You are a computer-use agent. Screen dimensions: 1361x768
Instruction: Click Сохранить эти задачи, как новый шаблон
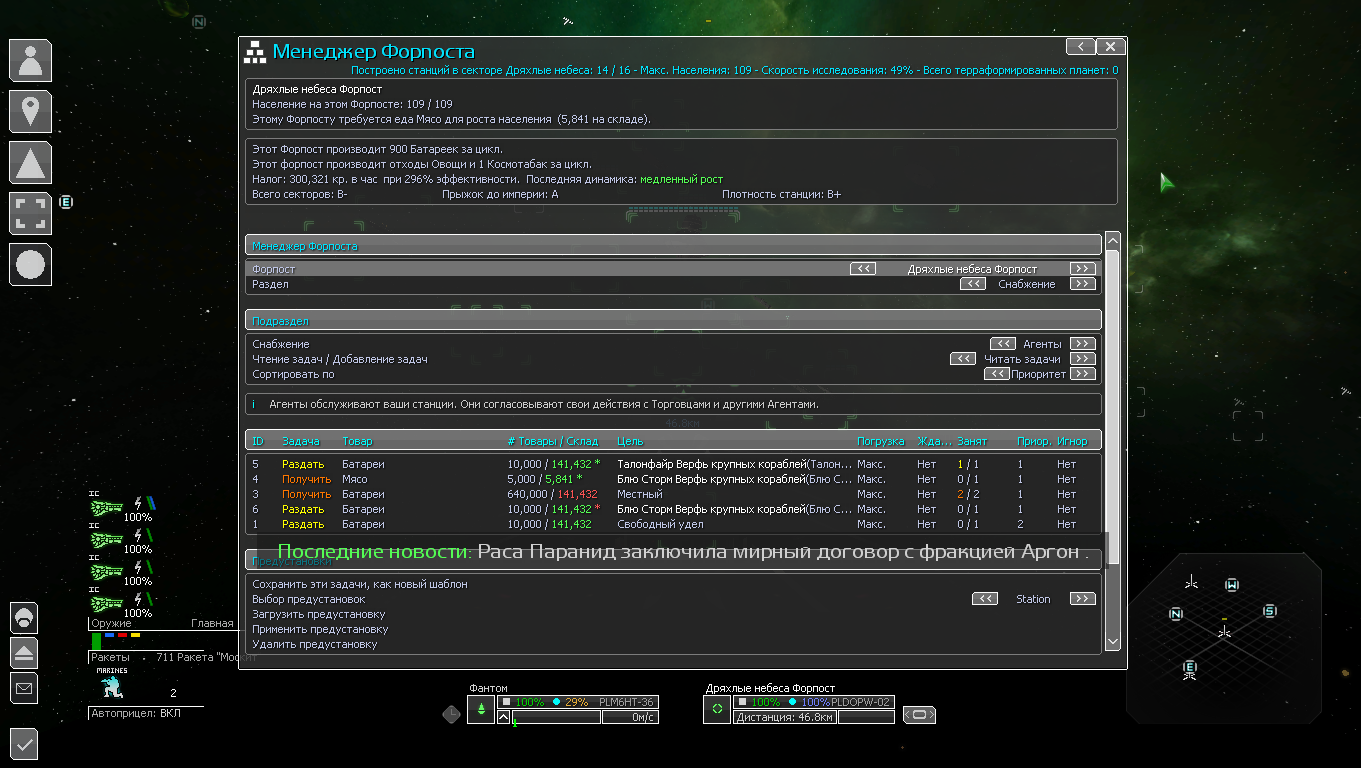pyautogui.click(x=359, y=584)
